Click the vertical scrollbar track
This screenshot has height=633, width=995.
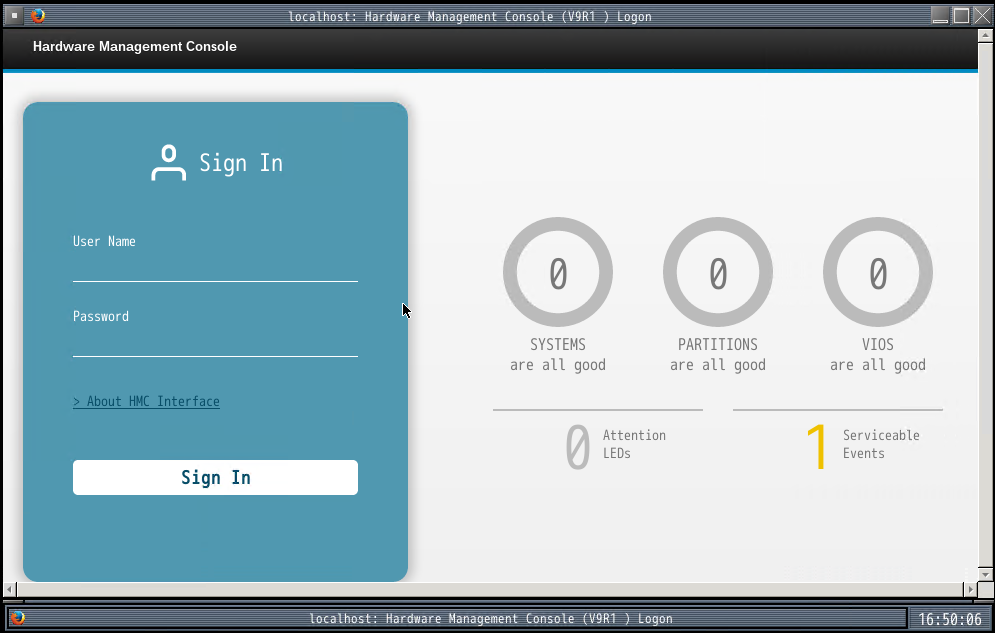point(985,305)
